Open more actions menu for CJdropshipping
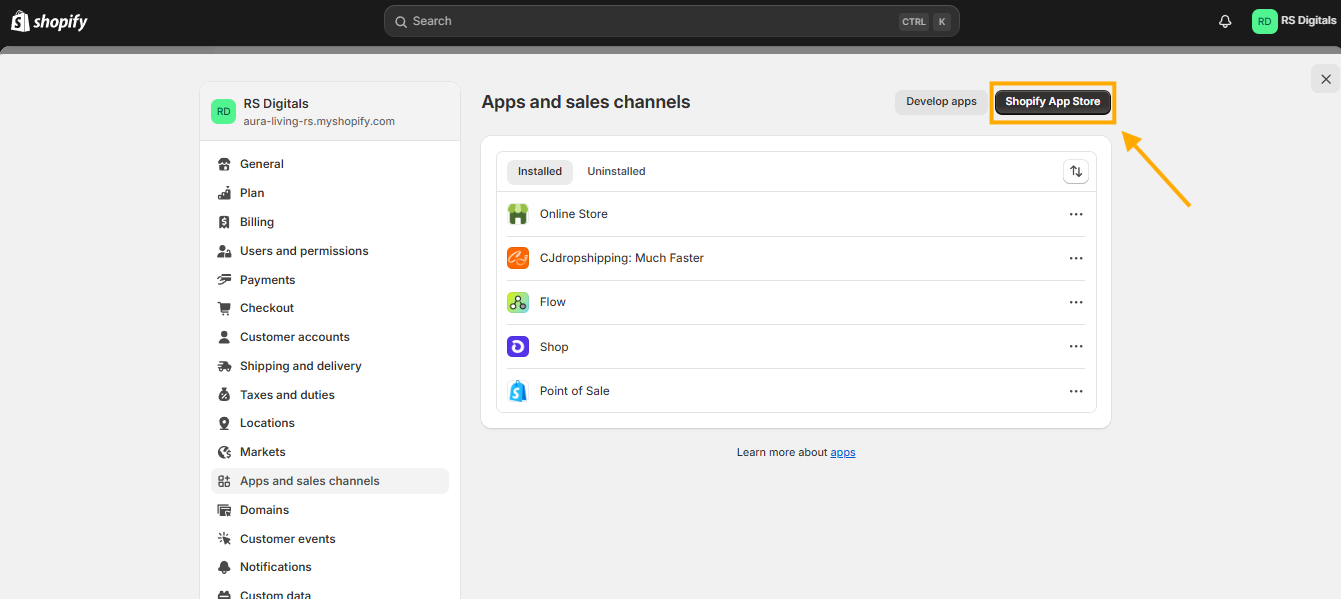Screen dimensions: 1341x599 click(1076, 258)
